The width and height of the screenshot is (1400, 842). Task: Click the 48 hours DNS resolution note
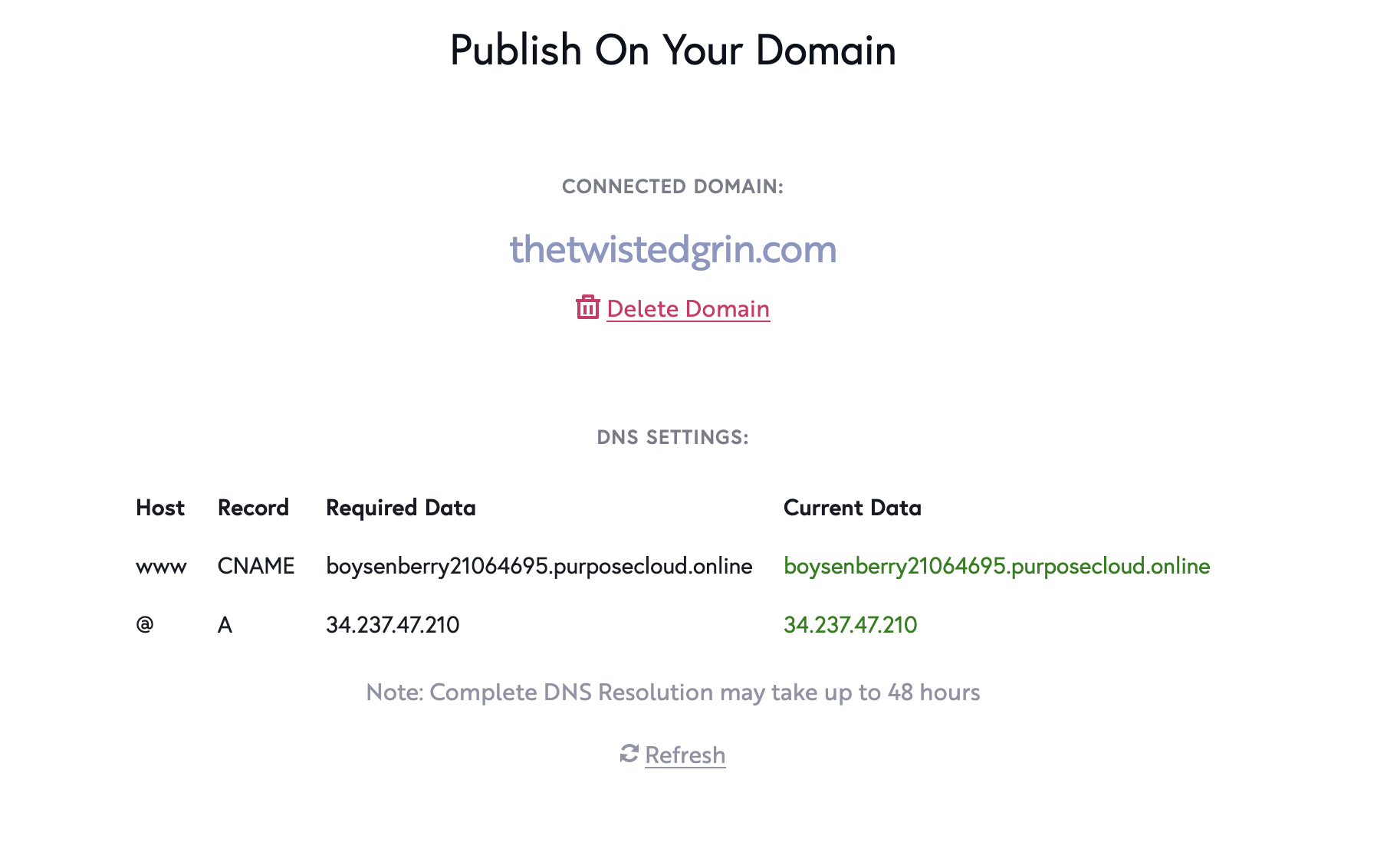(x=673, y=692)
